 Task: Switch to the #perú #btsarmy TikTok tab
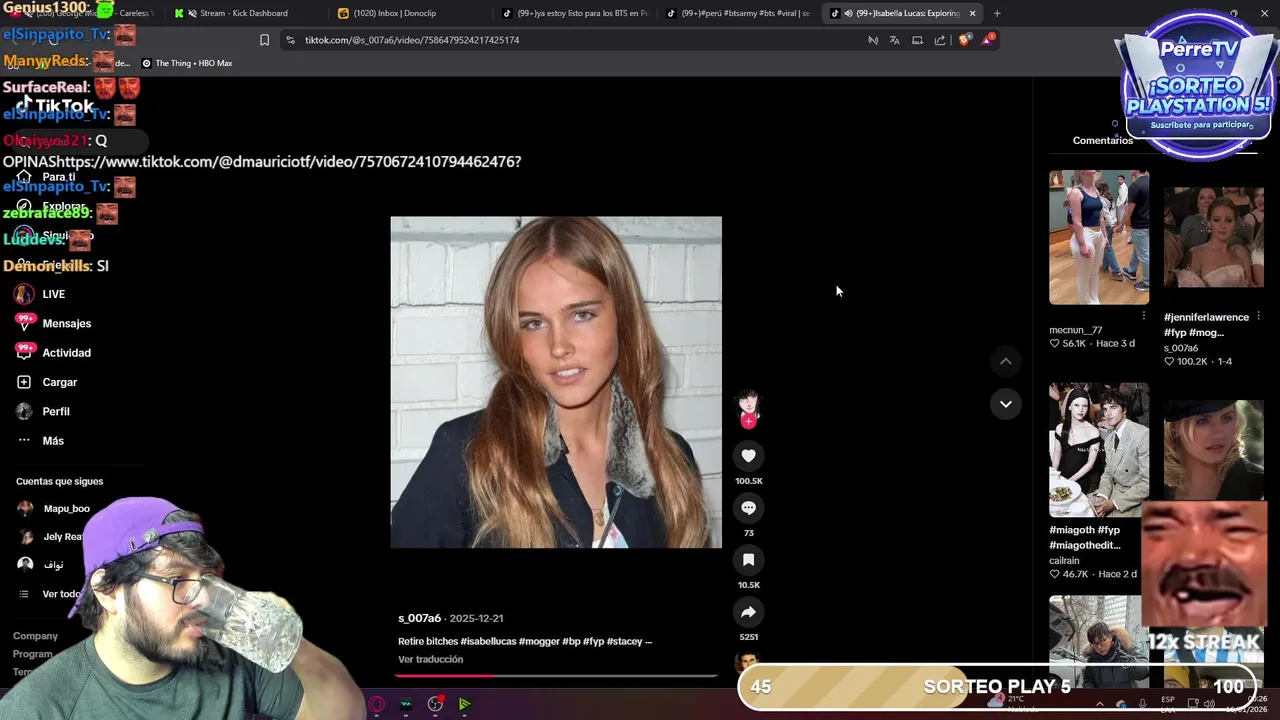click(738, 13)
